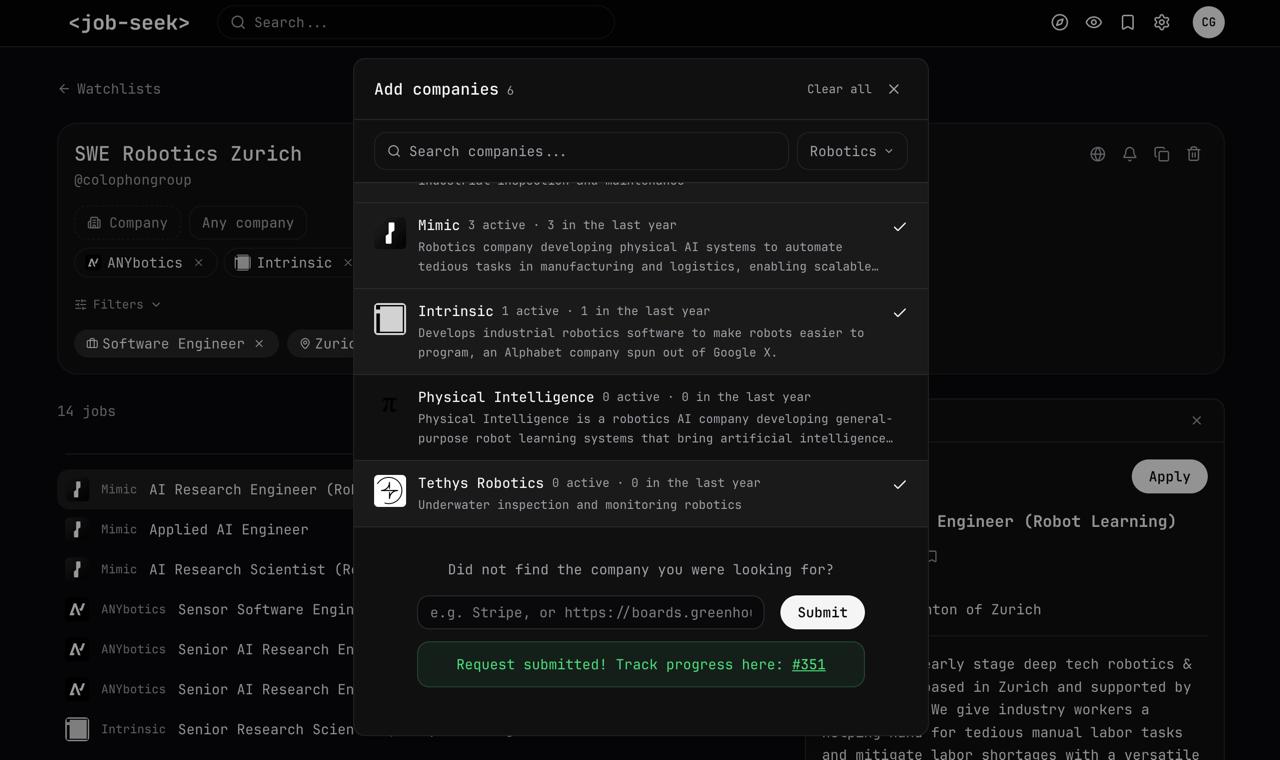The height and width of the screenshot is (760, 1280).
Task: Open the CG user avatar menu
Action: coord(1209,22)
